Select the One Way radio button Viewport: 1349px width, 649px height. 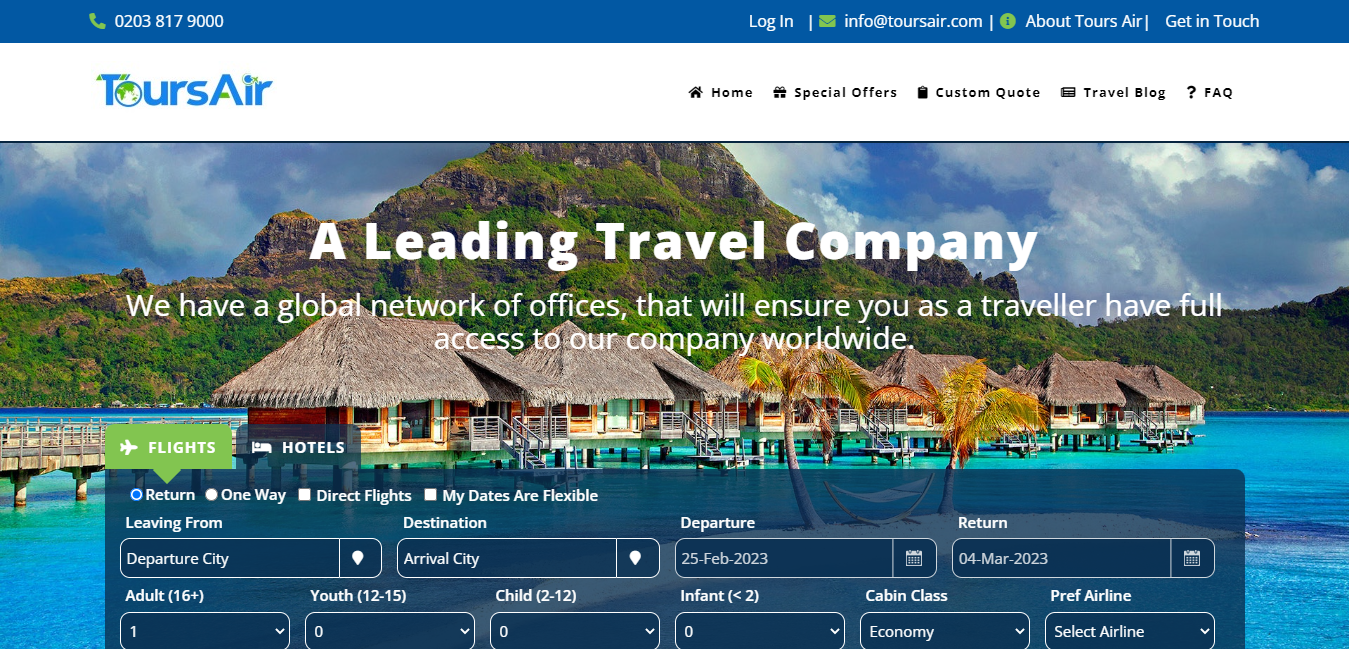point(211,495)
